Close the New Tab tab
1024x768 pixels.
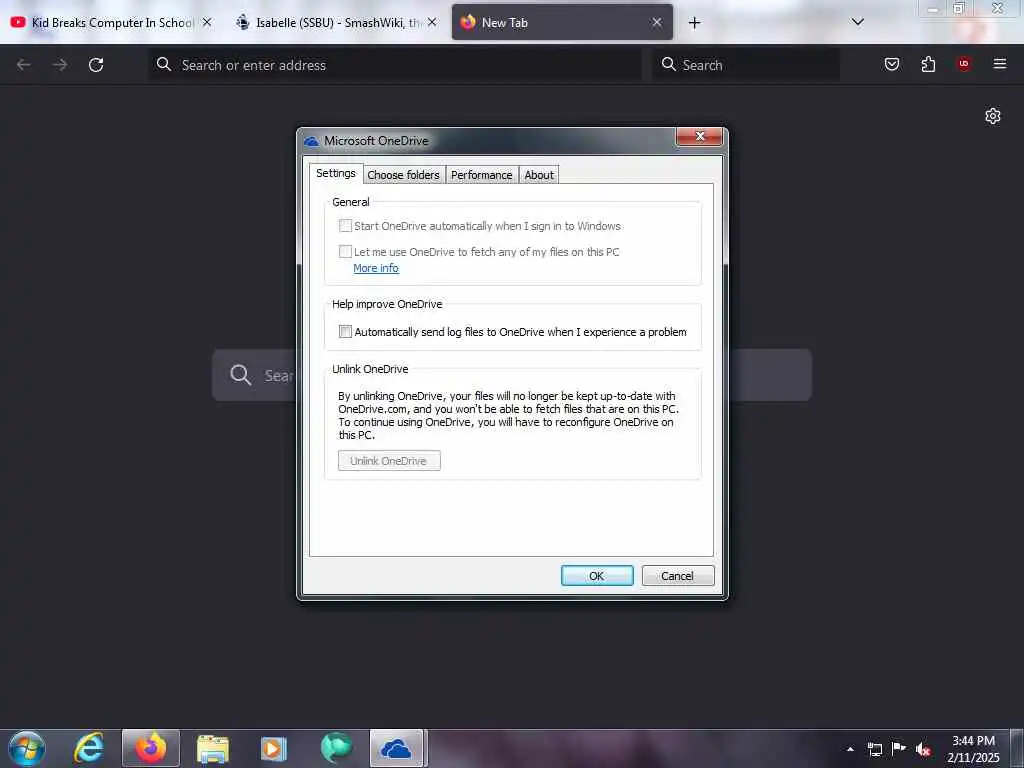point(656,22)
